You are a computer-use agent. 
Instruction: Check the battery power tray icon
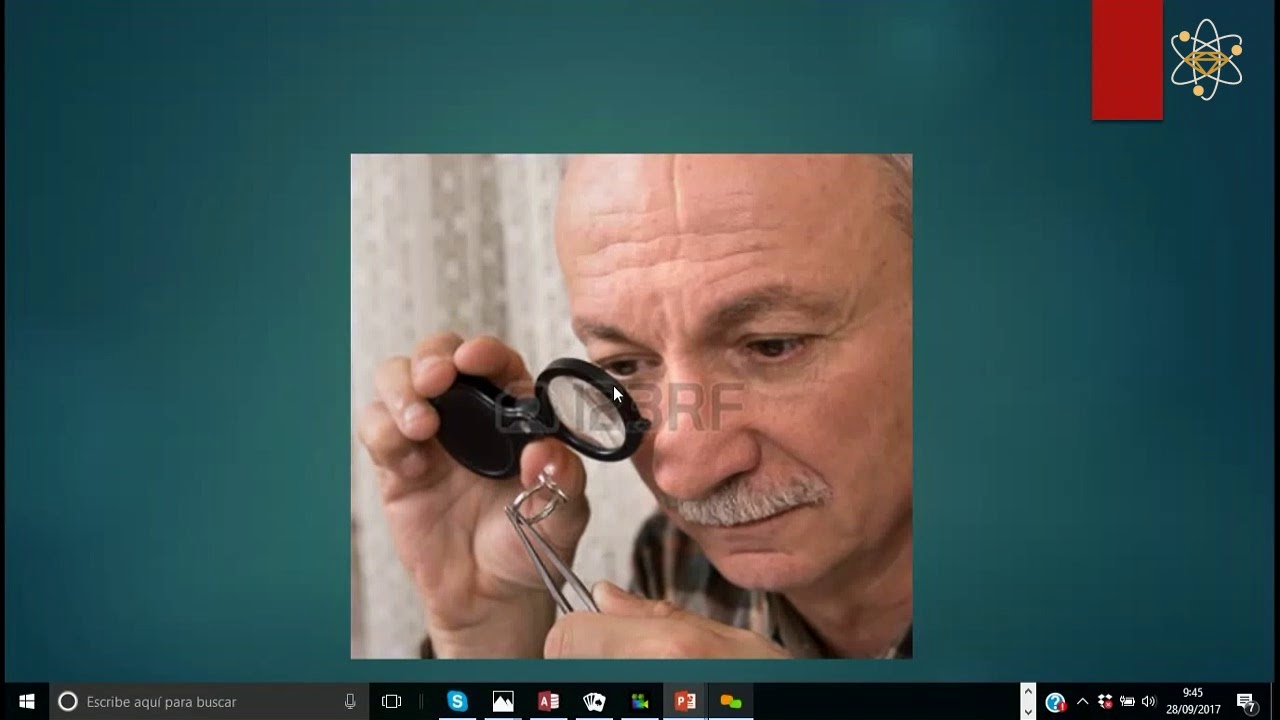coord(1127,701)
